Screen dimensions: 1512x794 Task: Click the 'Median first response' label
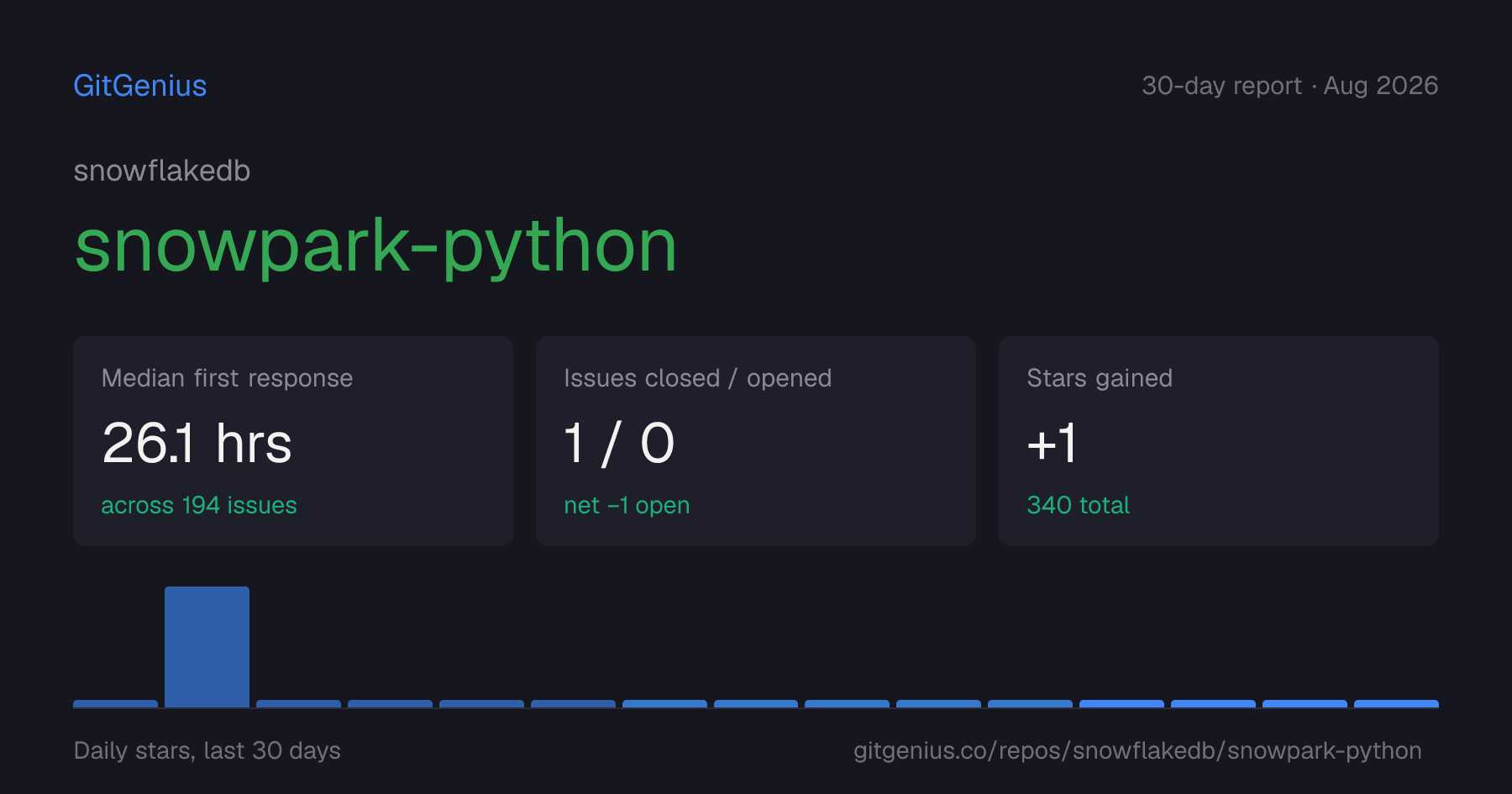click(x=227, y=378)
